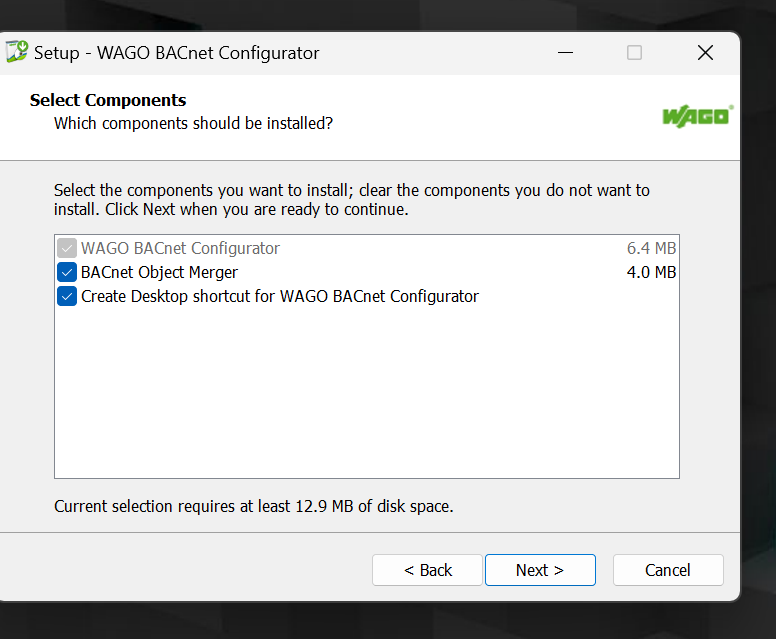Select the WAGO BACnet Configurator component label
Image resolution: width=776 pixels, height=639 pixels.
click(x=180, y=248)
